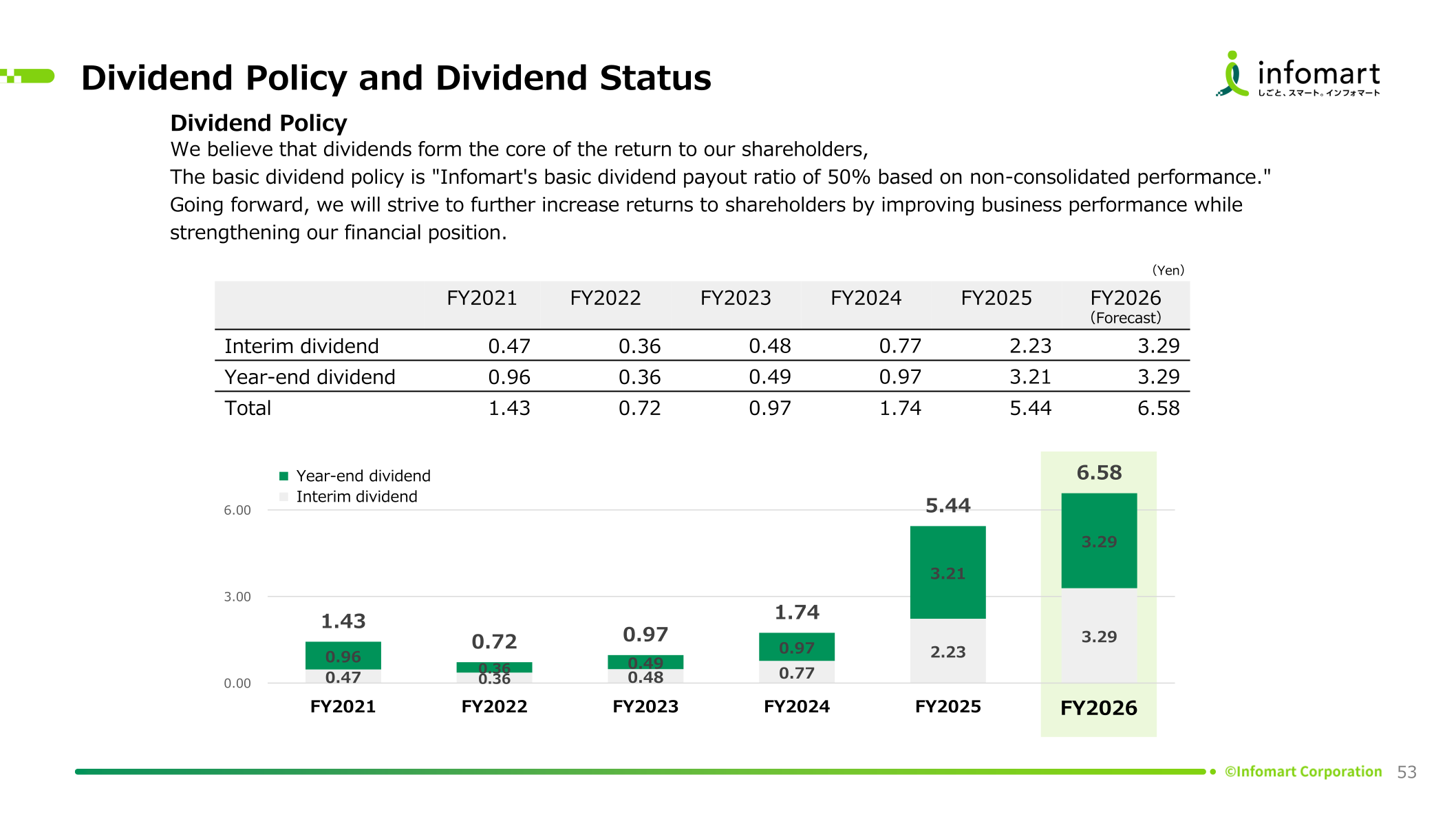1456x819 pixels.
Task: Click the FY2026 total value 6.58 in the table
Action: pos(1158,408)
